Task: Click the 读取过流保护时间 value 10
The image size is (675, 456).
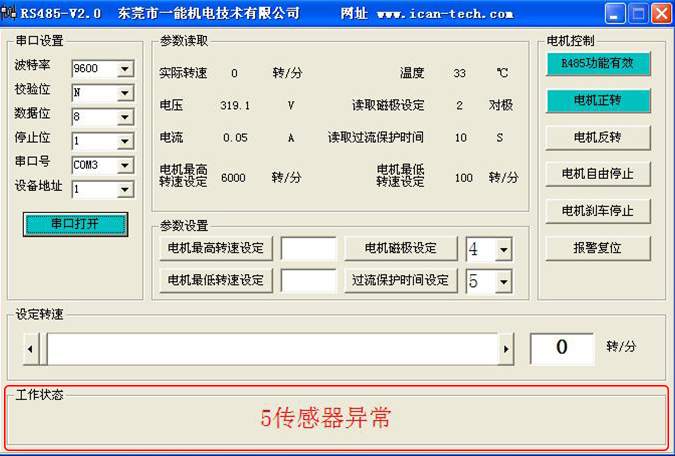Action: coord(461,138)
